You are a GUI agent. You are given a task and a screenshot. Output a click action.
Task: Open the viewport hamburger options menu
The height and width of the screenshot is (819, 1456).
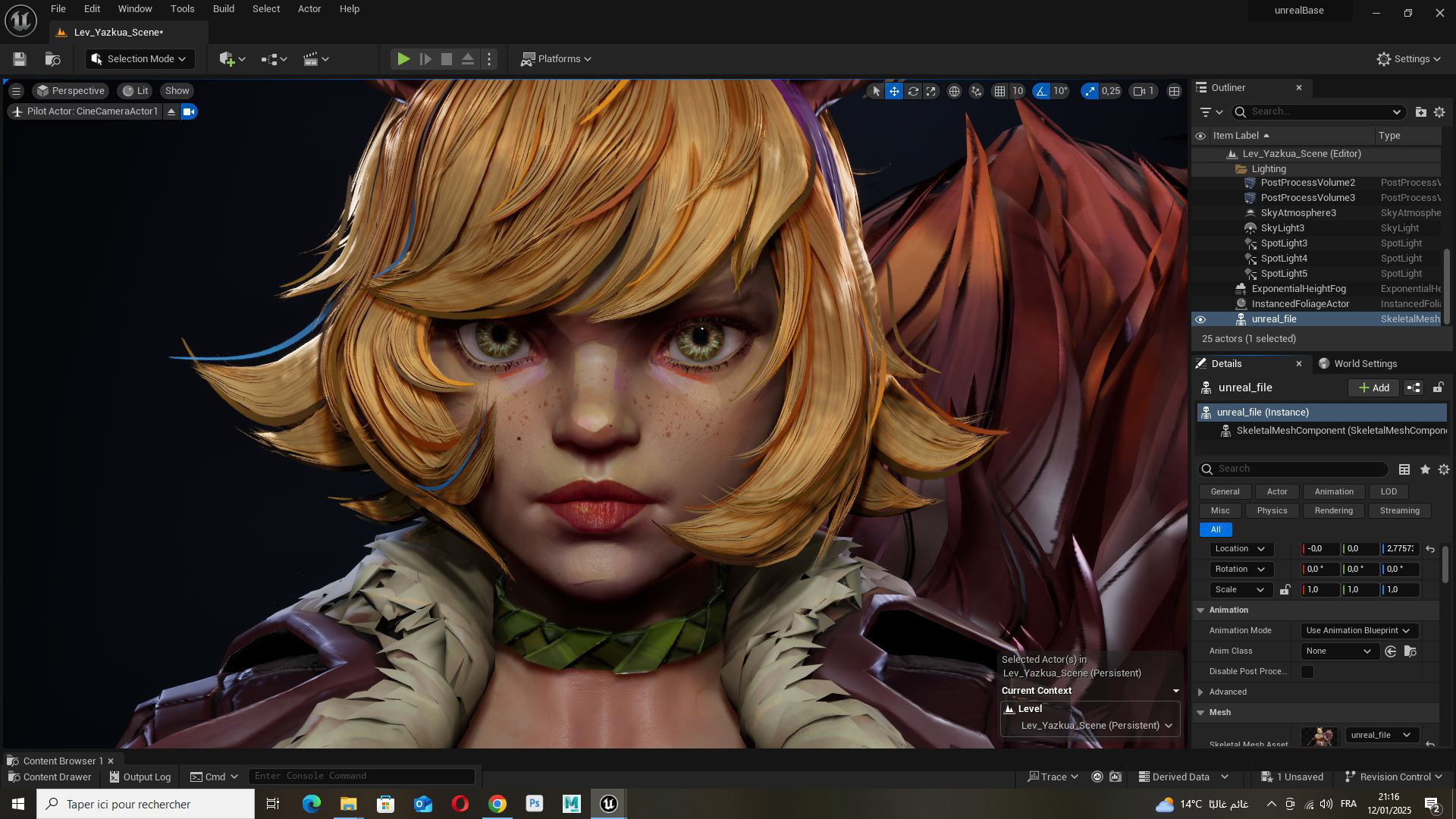pyautogui.click(x=16, y=91)
